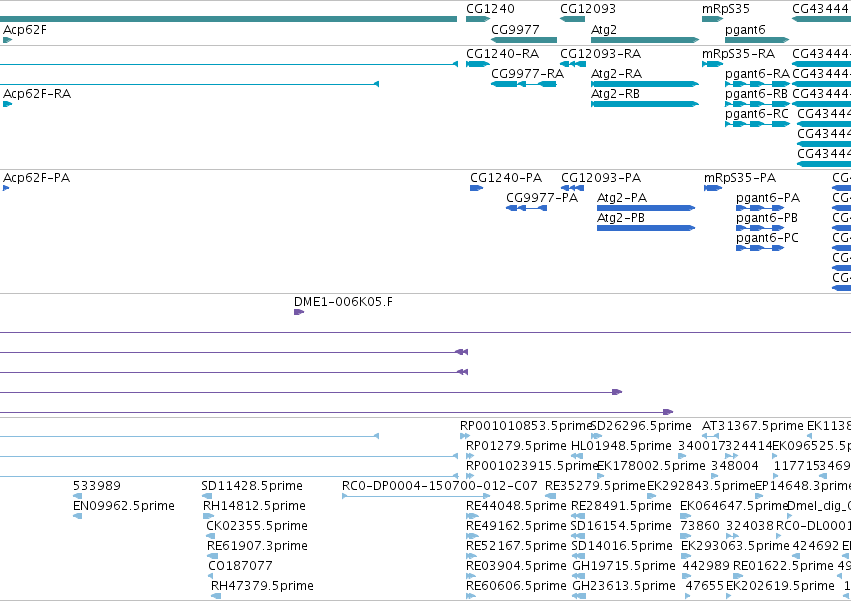This screenshot has height=601, width=851.
Task: Select the EK202619.5prime EST label
Action: [780, 586]
